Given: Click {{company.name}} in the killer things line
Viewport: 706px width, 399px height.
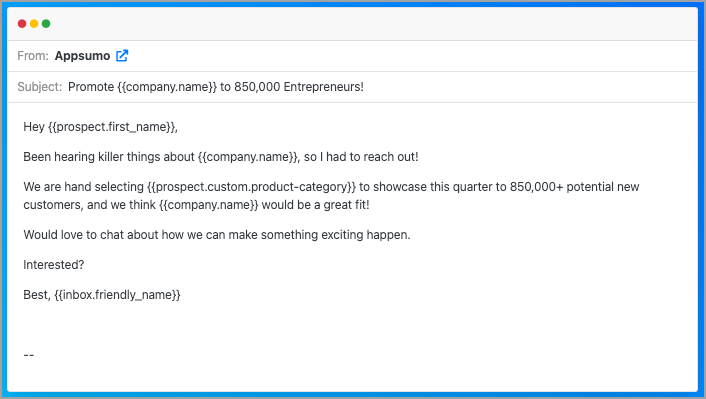Looking at the screenshot, I should tap(248, 157).
